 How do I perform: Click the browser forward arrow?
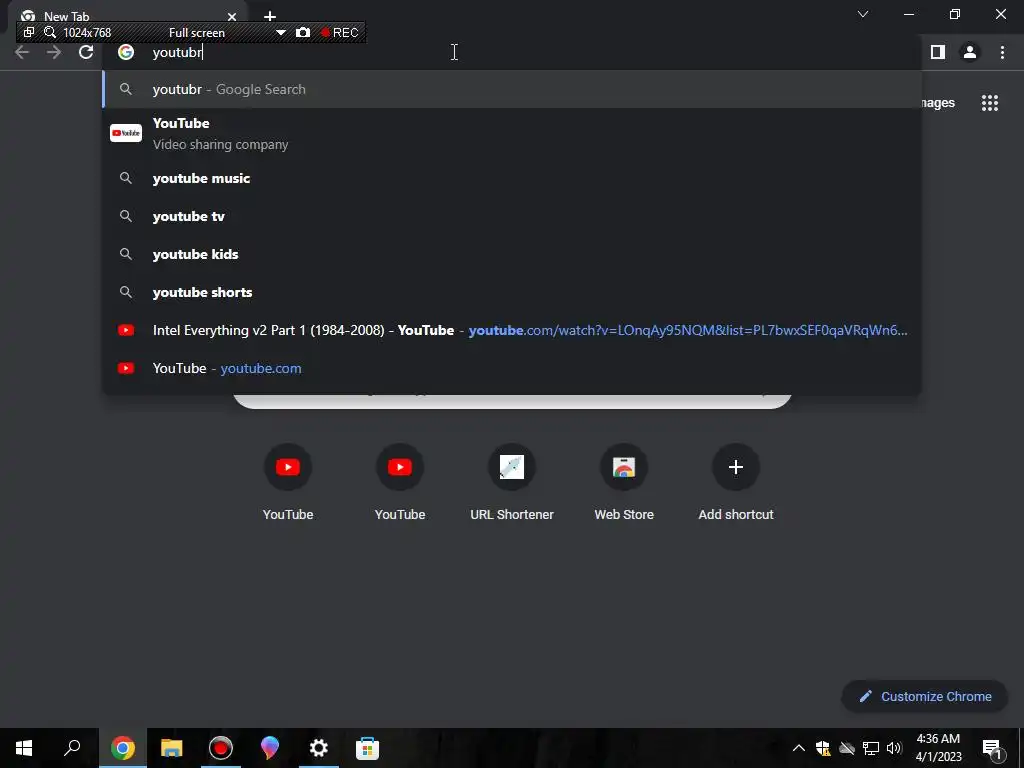point(54,52)
